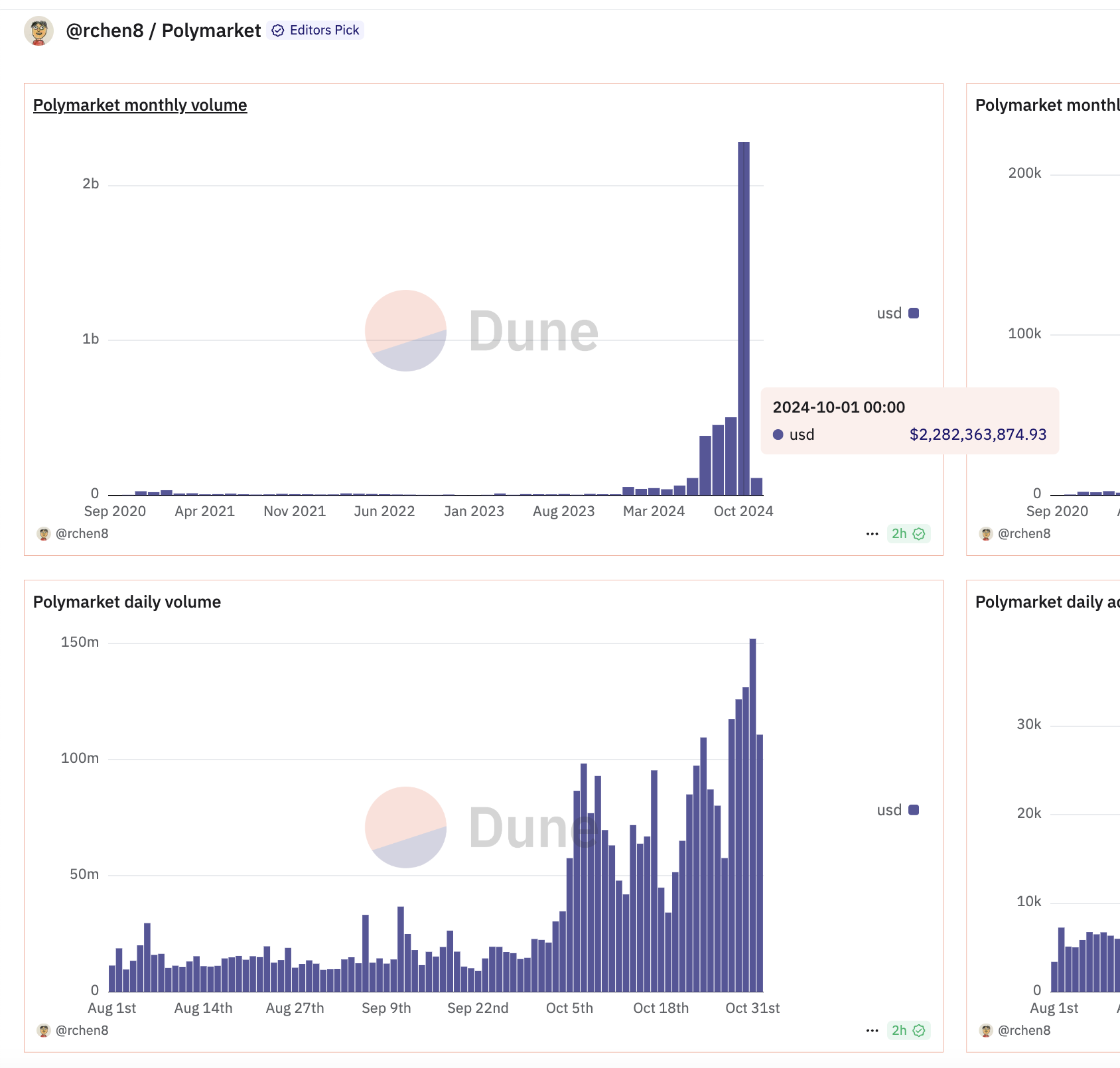Click the Mar 2024 x-axis label
1120x1068 pixels.
pos(654,511)
